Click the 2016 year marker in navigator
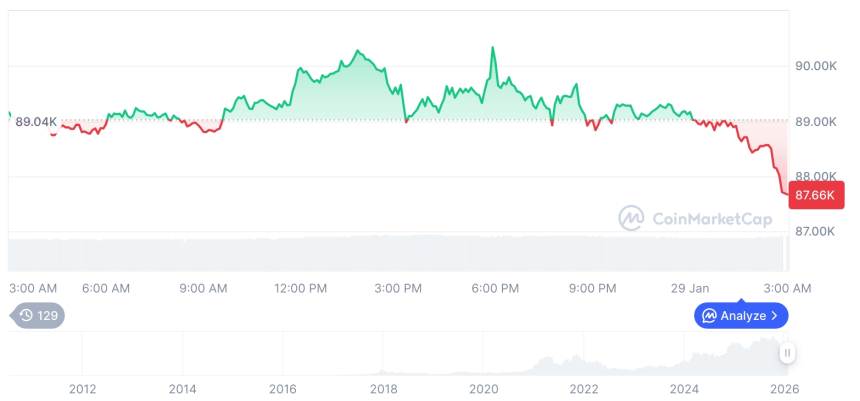 pyautogui.click(x=283, y=388)
